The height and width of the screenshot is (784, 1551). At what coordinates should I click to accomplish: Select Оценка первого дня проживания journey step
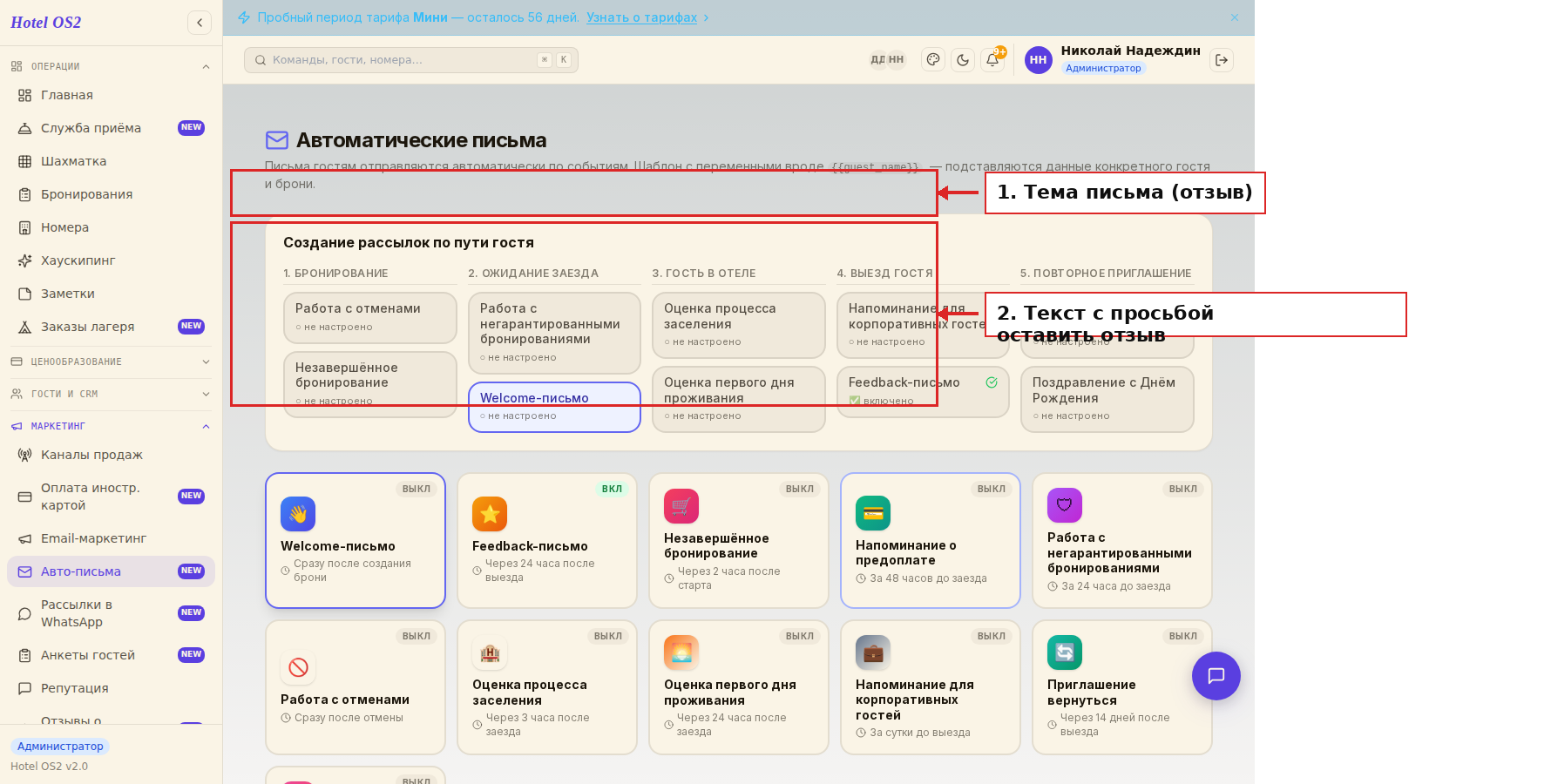click(739, 399)
